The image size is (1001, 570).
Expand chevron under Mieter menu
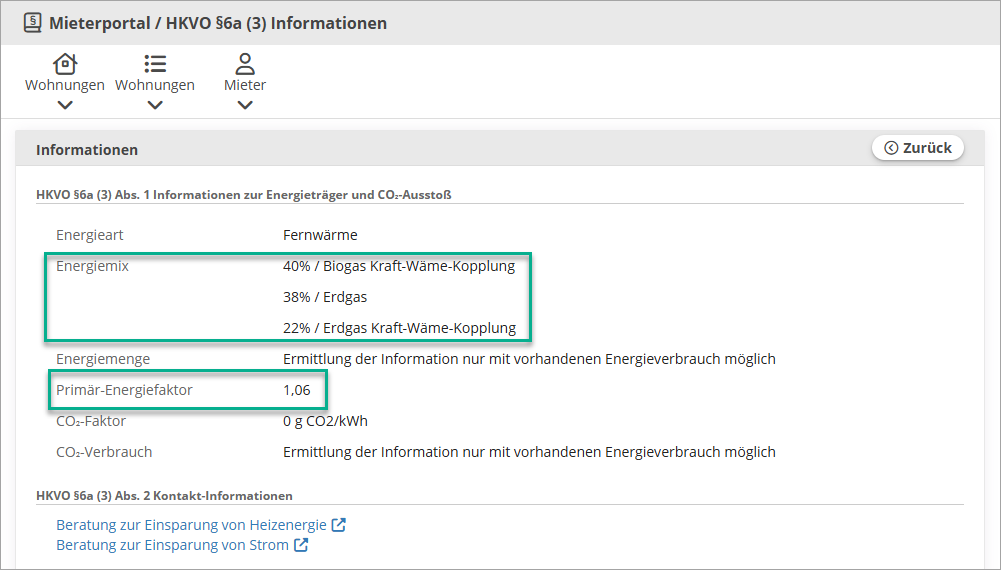(x=245, y=105)
